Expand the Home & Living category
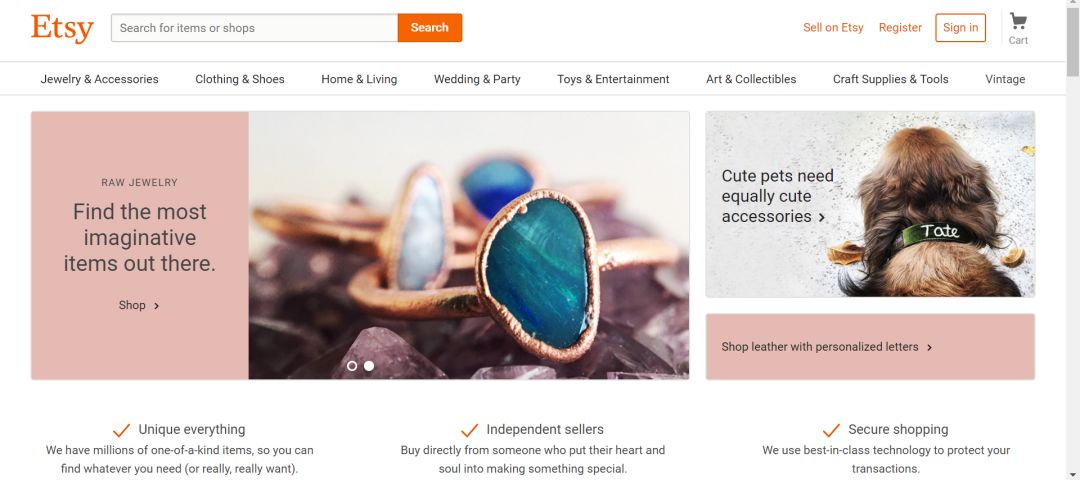This screenshot has height=480, width=1080. point(359,79)
